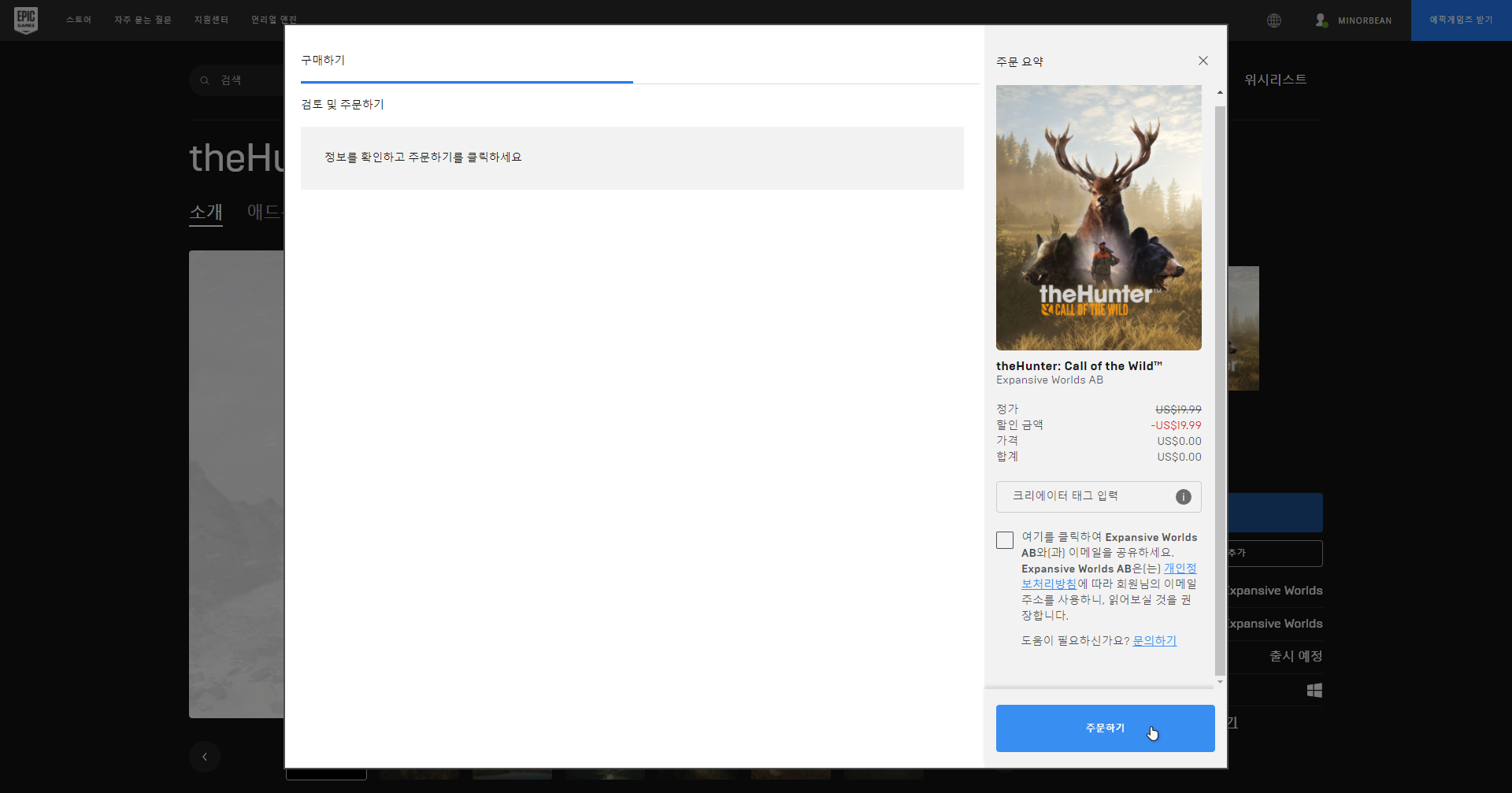
Task: Click the order summary scrollbar thumb
Action: coord(1220,391)
